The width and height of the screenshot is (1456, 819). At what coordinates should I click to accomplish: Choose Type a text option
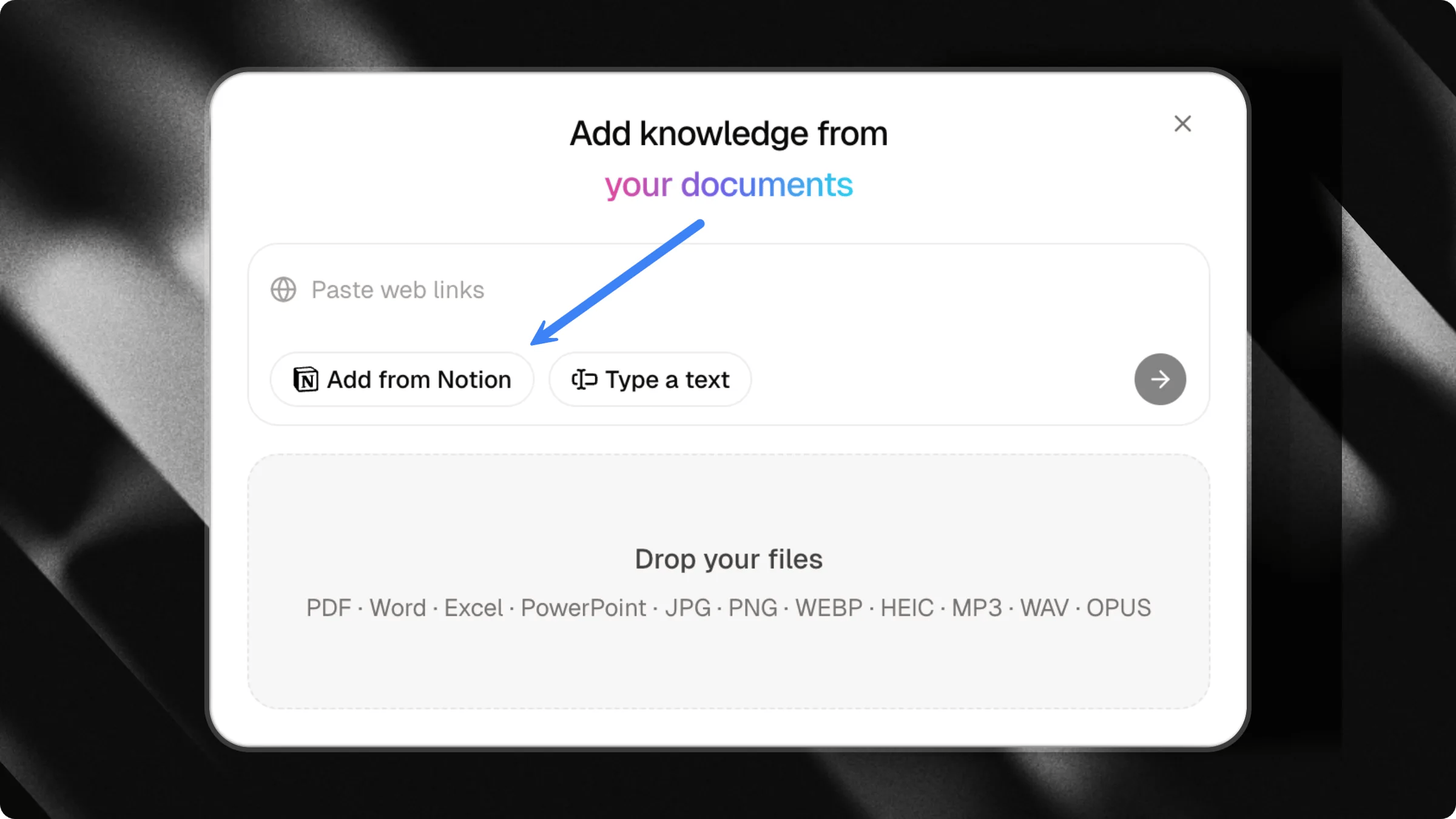coord(650,380)
